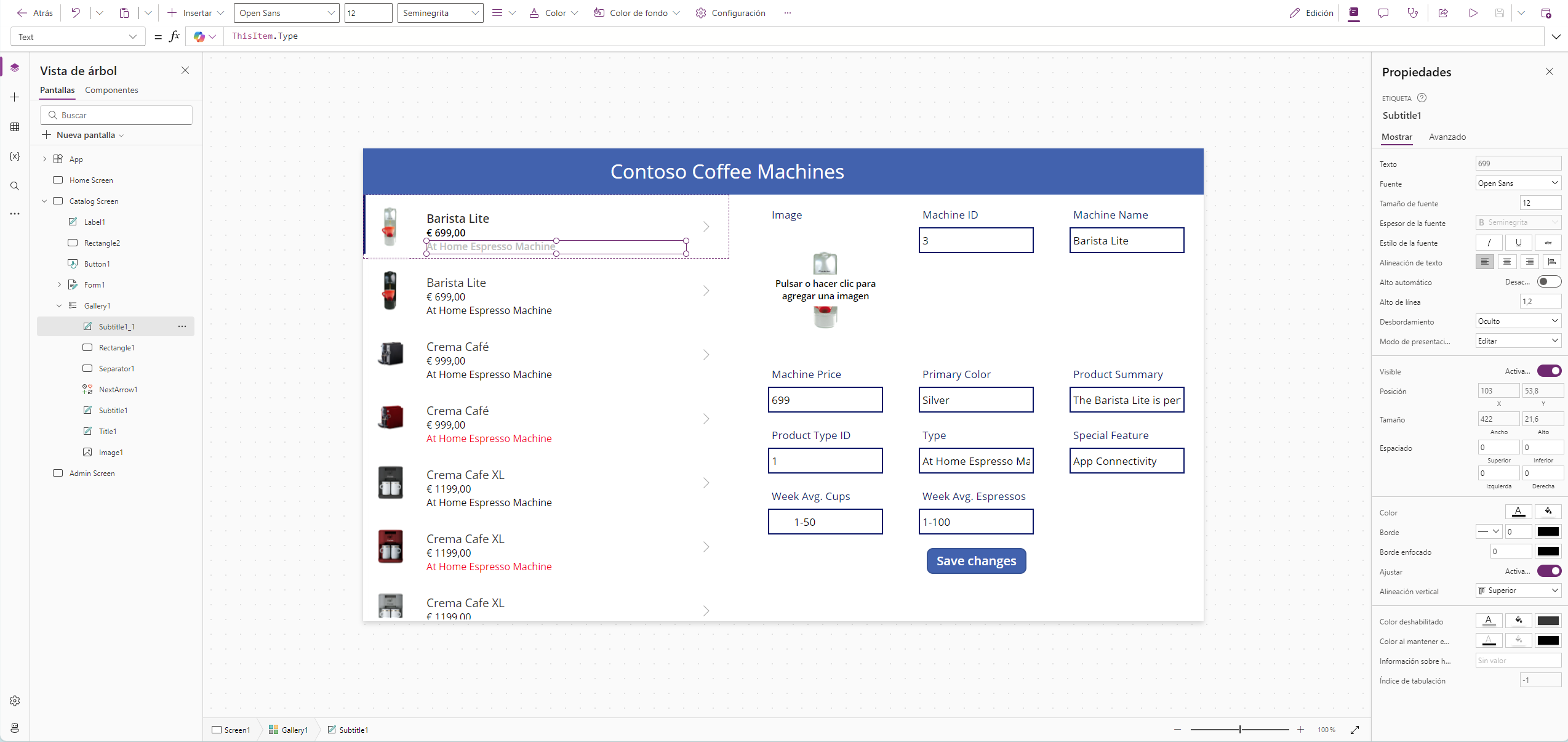The image size is (1568, 742).
Task: Click the Undo icon in toolbar
Action: (x=76, y=13)
